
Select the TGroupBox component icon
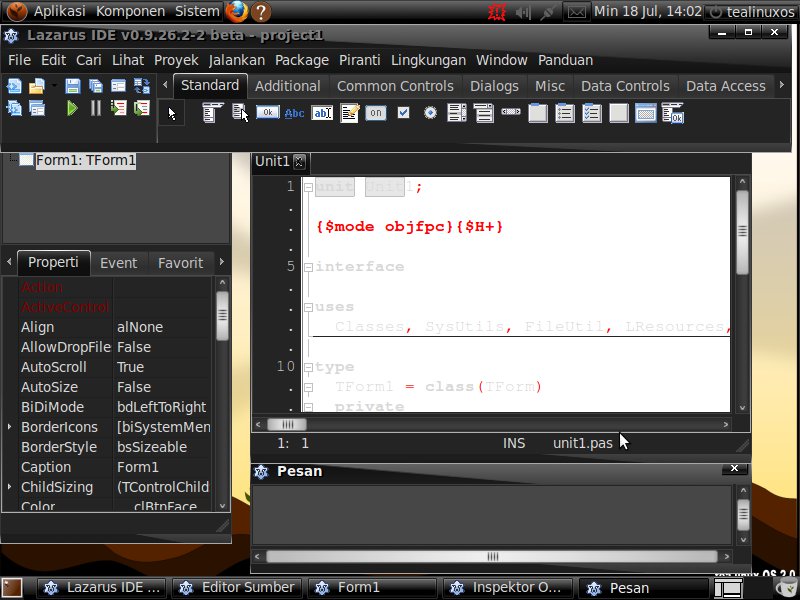[x=538, y=113]
